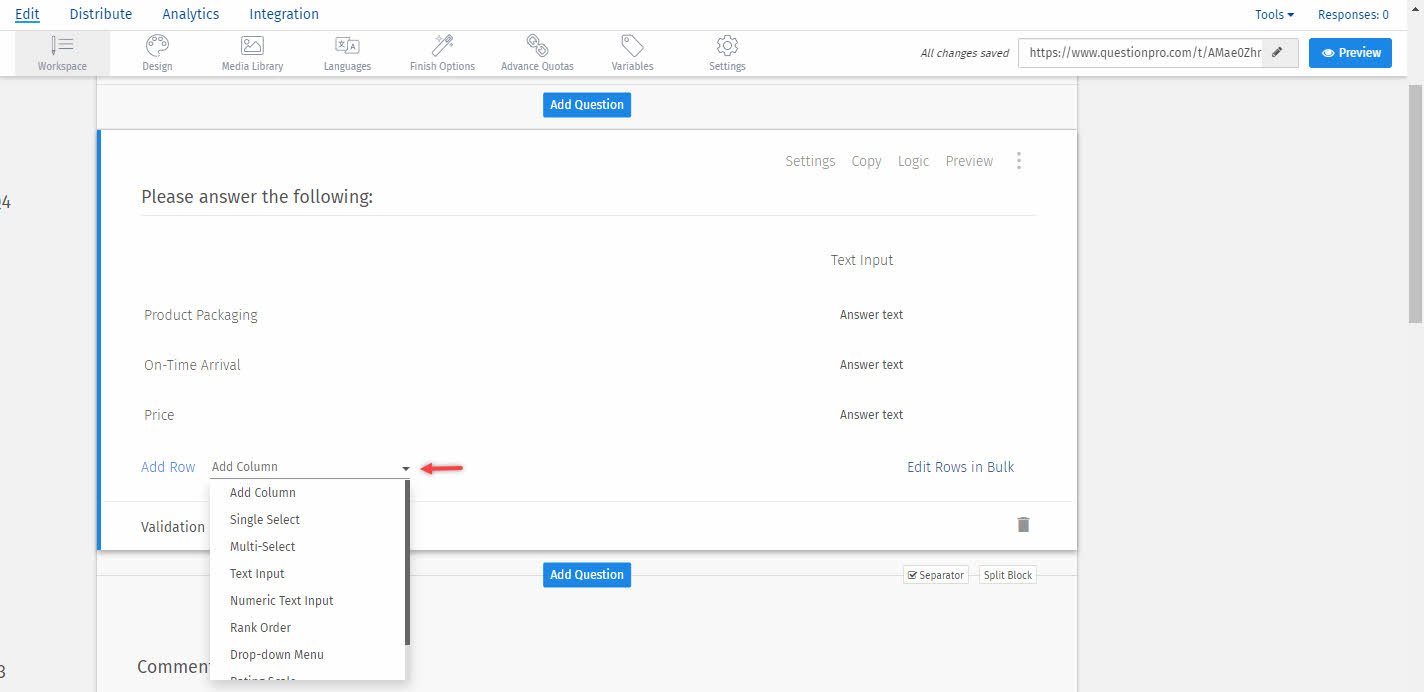This screenshot has width=1424, height=692.
Task: Click pencil icon to edit survey URL
Action: [1277, 53]
